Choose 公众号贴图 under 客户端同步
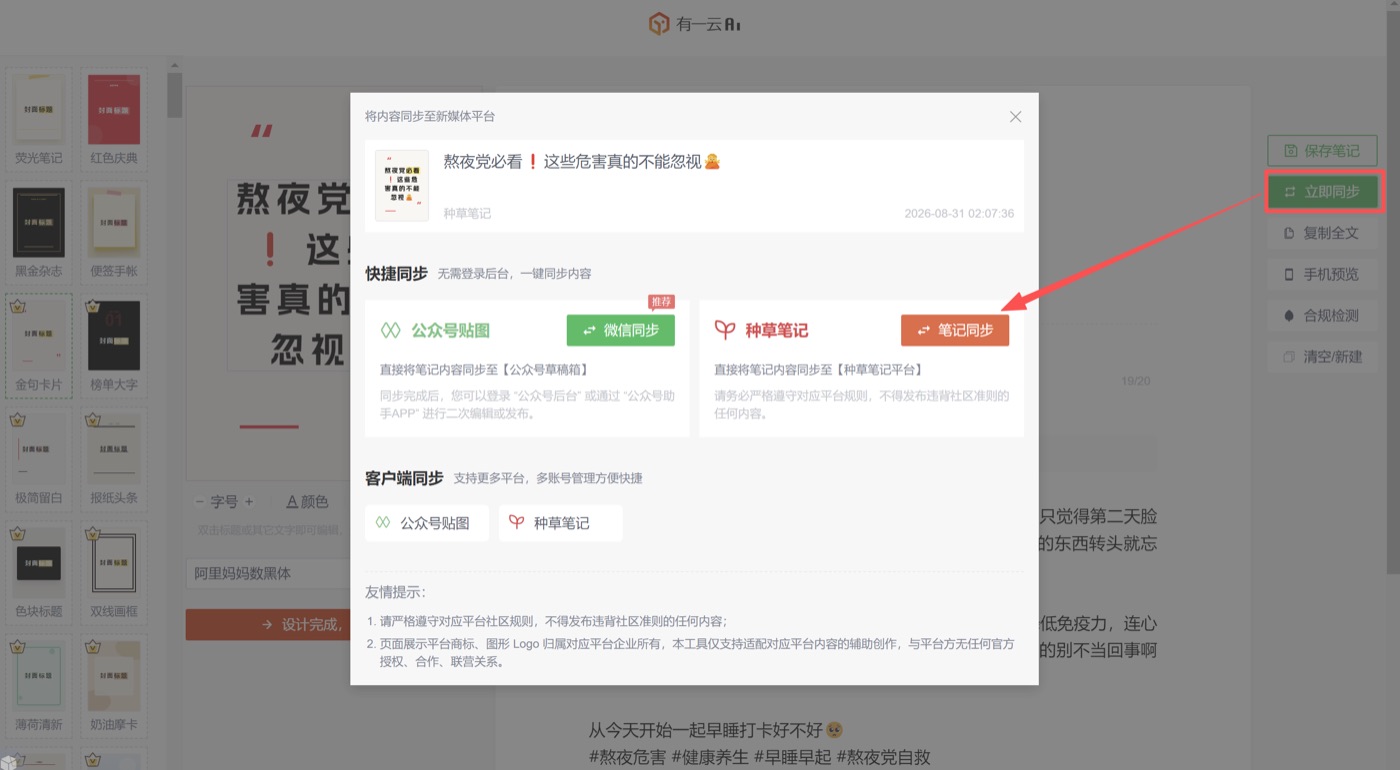This screenshot has width=1400, height=770. coord(427,523)
